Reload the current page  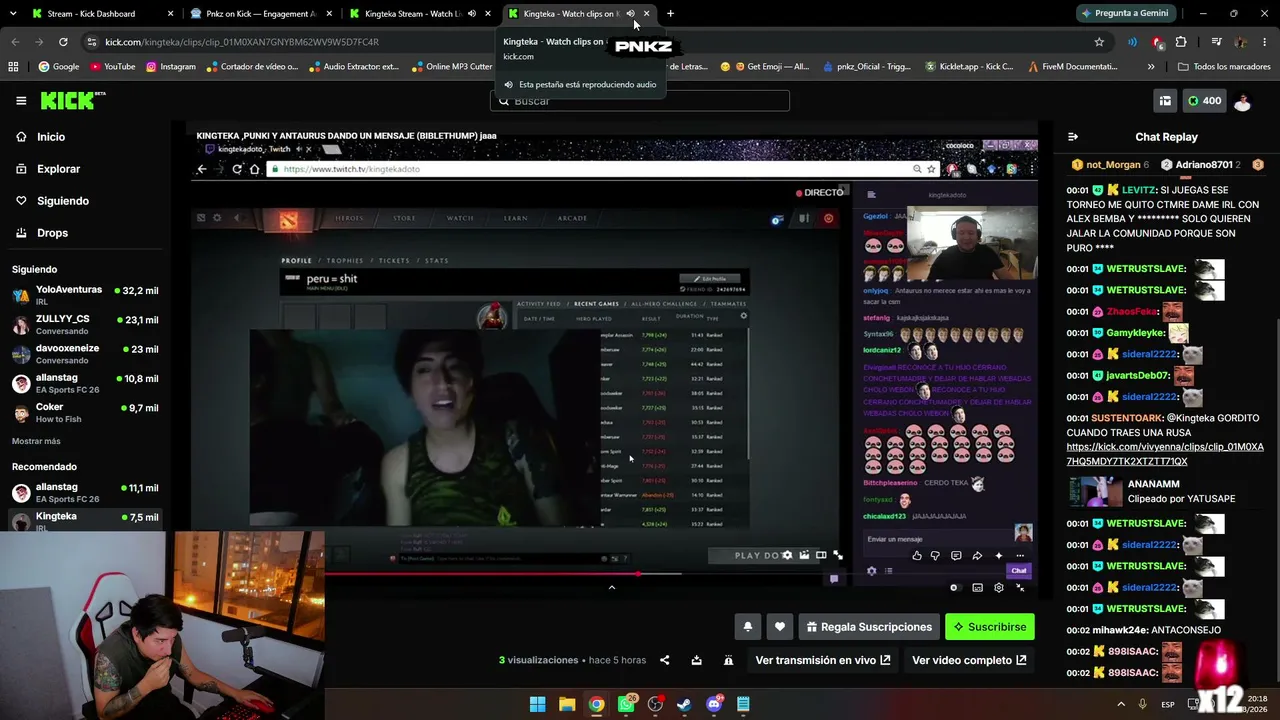point(63,42)
